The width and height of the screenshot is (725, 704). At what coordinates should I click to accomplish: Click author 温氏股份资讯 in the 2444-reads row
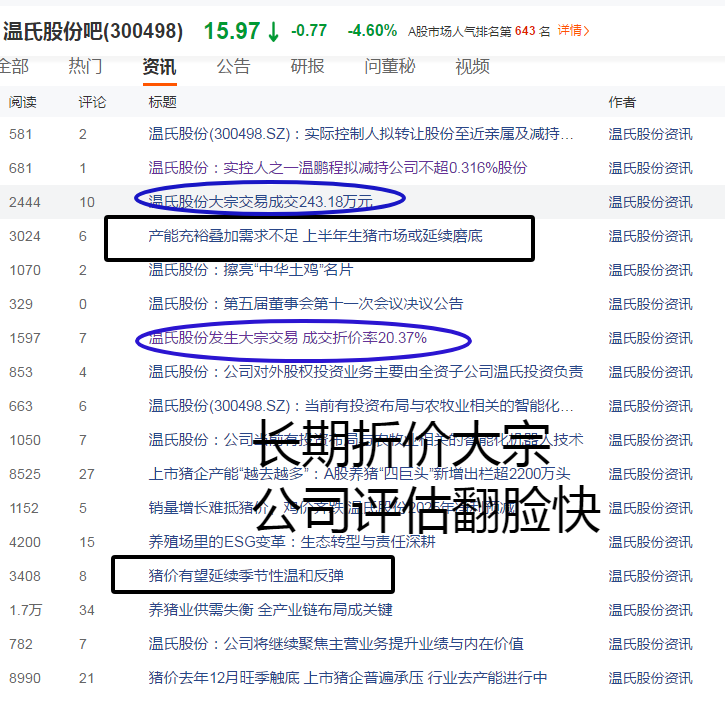coord(651,202)
